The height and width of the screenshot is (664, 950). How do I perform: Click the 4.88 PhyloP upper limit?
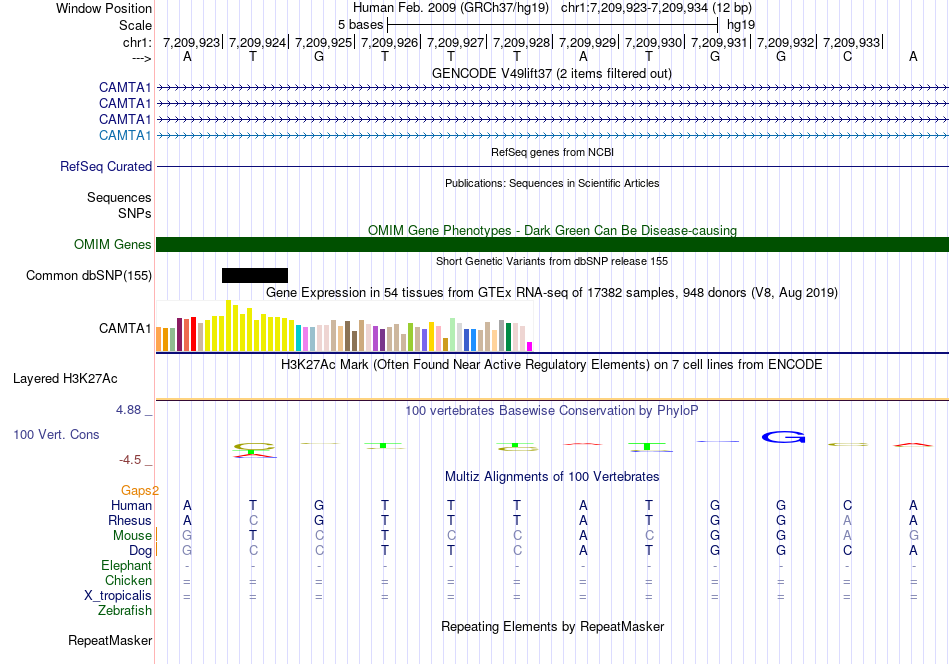[x=128, y=410]
